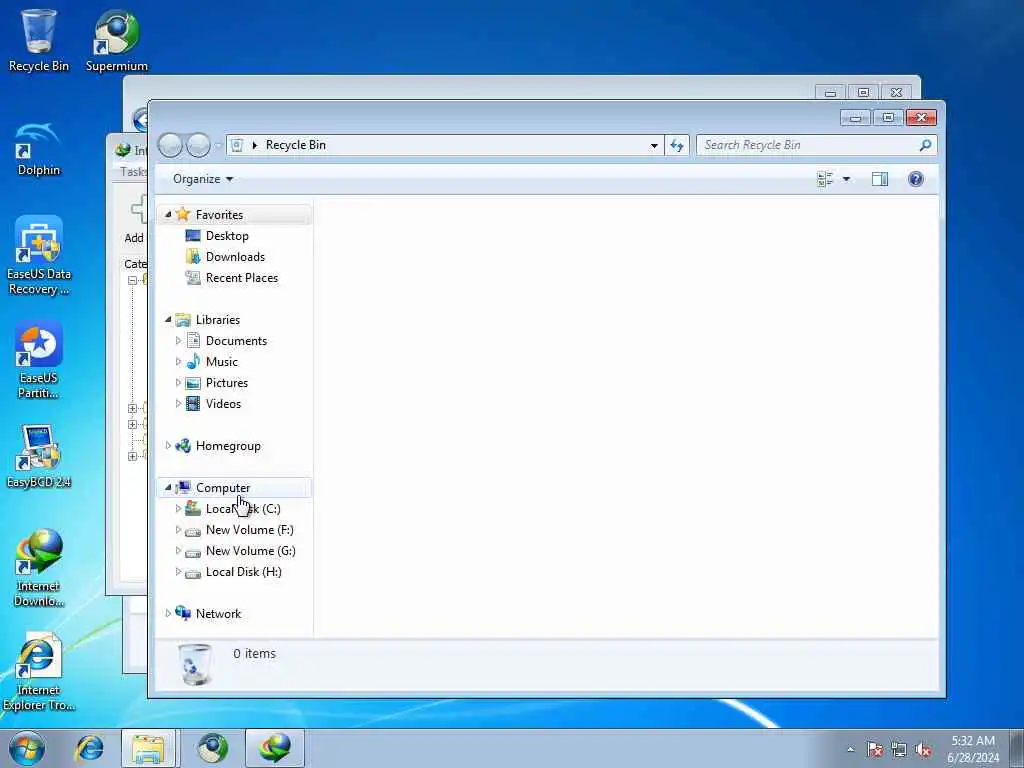Expand the Network node arrow
The height and width of the screenshot is (768, 1024).
tap(168, 613)
